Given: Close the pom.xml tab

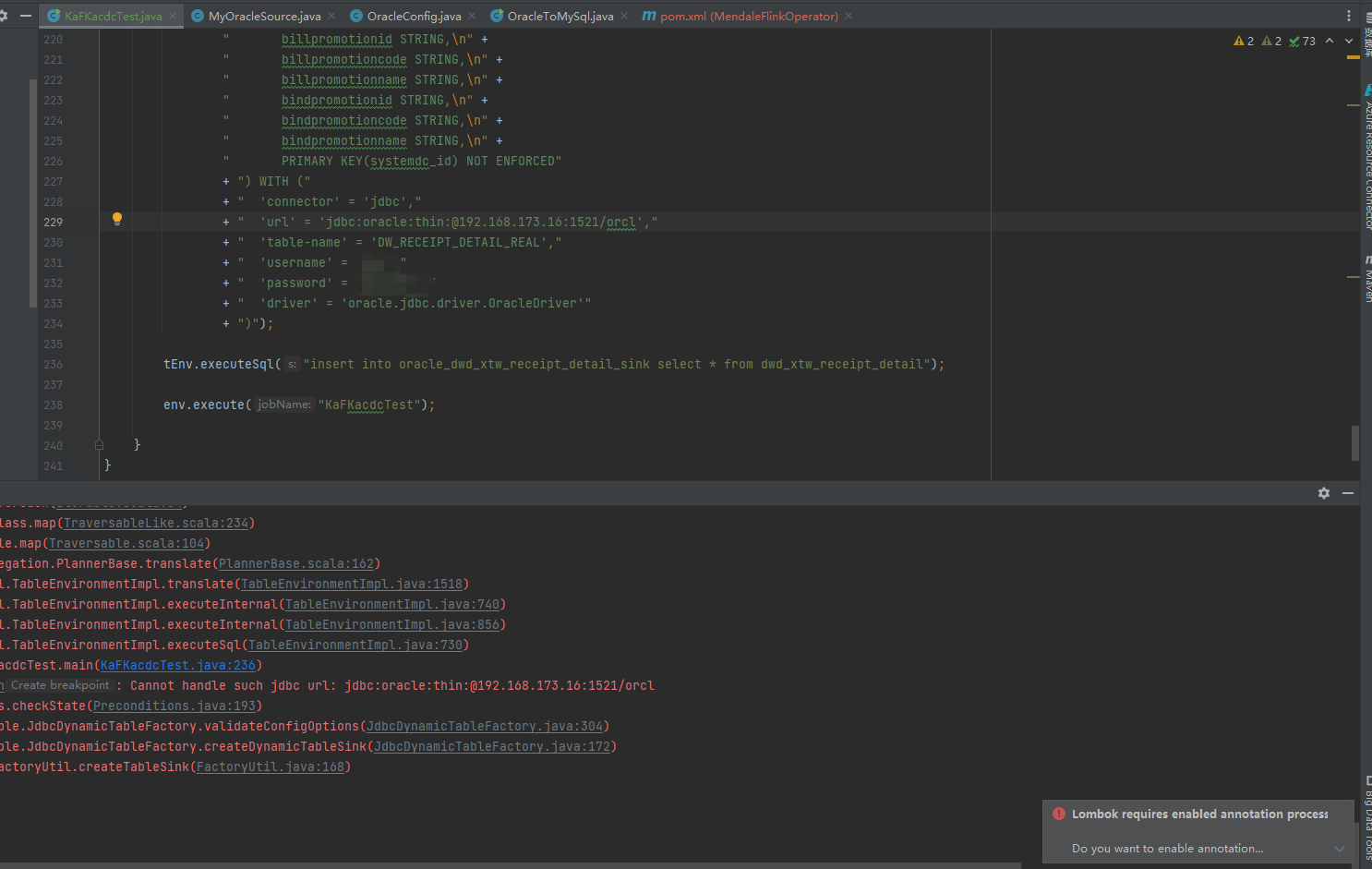Looking at the screenshot, I should click(848, 16).
